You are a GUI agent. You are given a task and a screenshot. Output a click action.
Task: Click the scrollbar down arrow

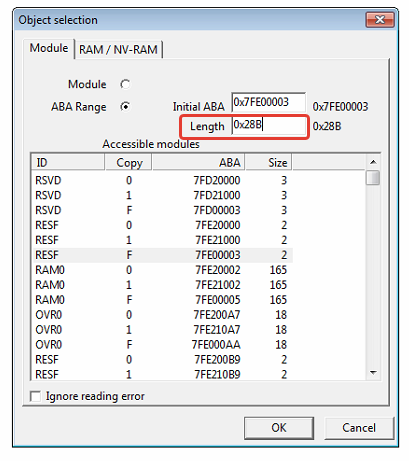(x=373, y=372)
